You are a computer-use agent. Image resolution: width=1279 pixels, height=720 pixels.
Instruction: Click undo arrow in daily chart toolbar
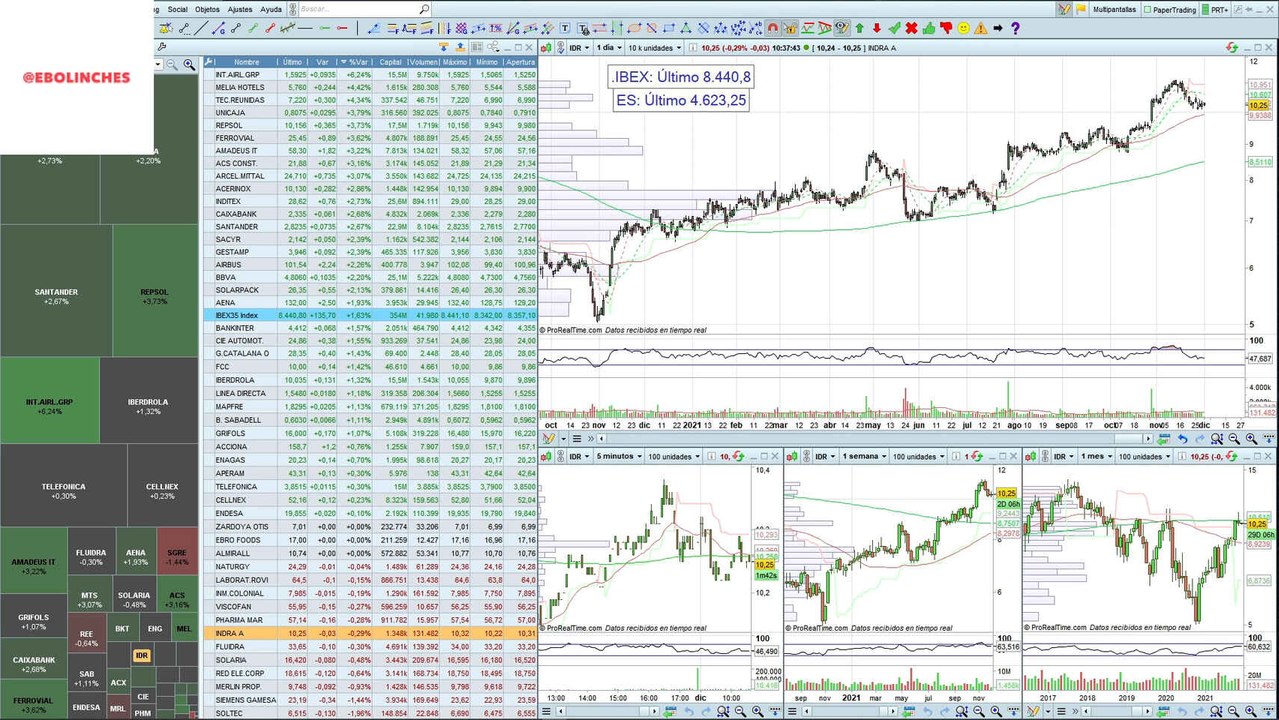click(x=1183, y=438)
